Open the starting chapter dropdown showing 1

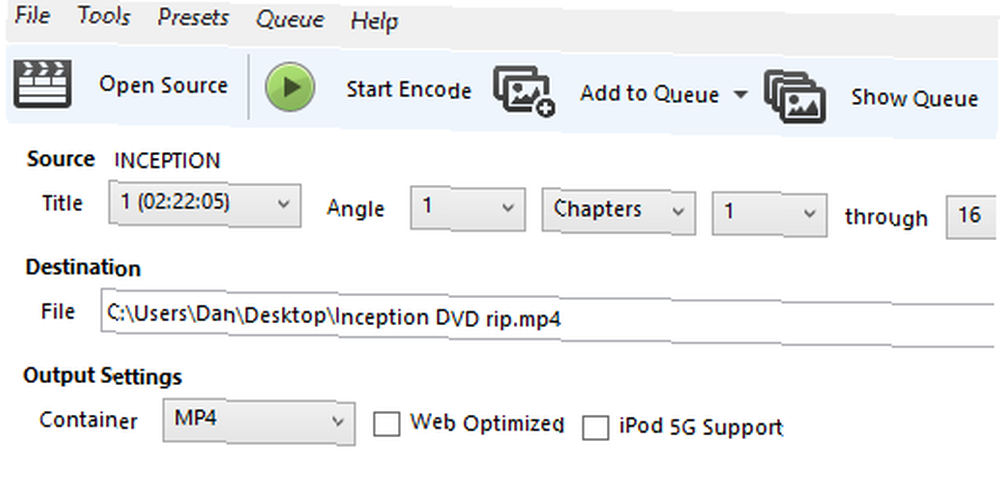(x=770, y=214)
